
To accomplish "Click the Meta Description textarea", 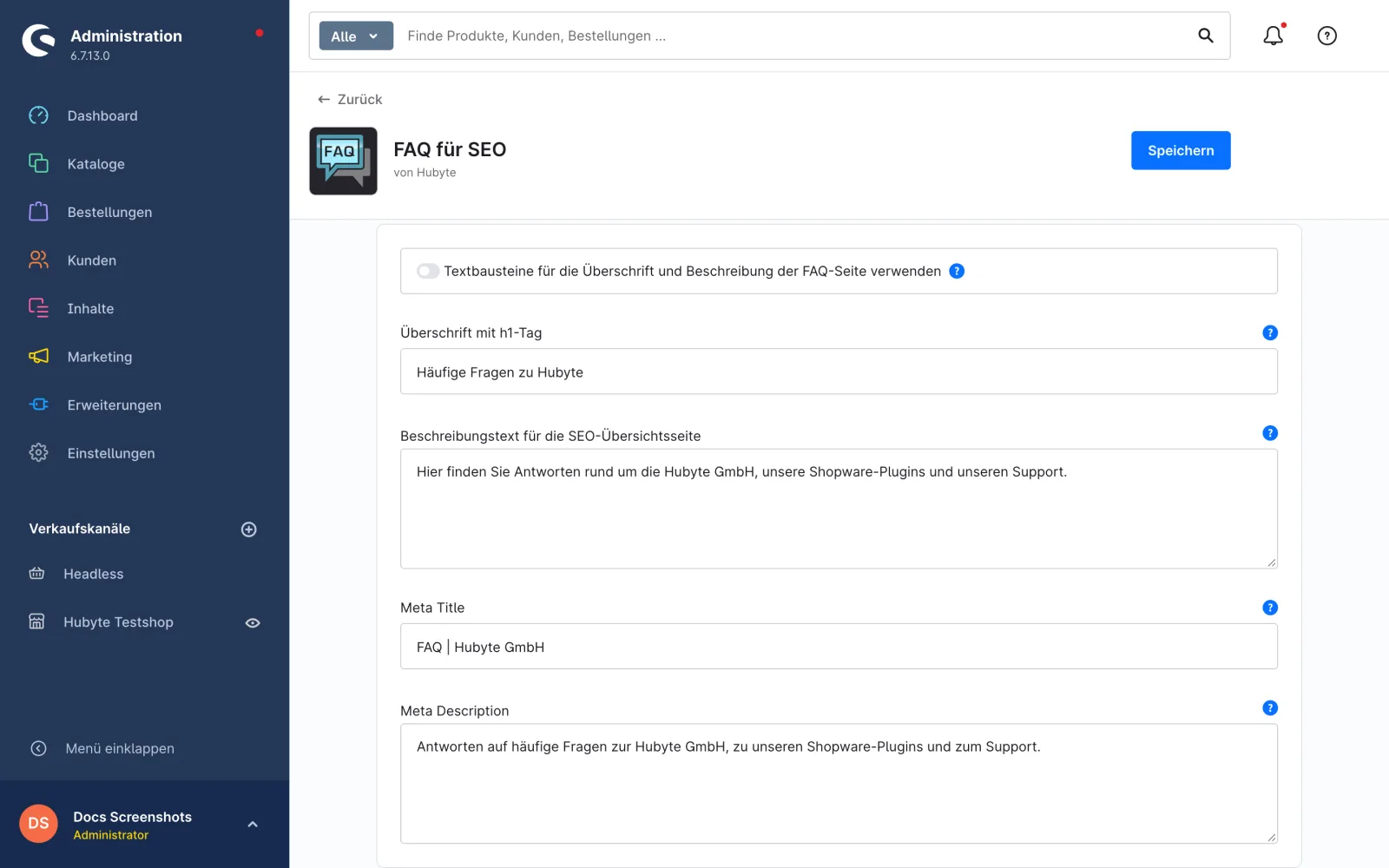I will (x=839, y=784).
